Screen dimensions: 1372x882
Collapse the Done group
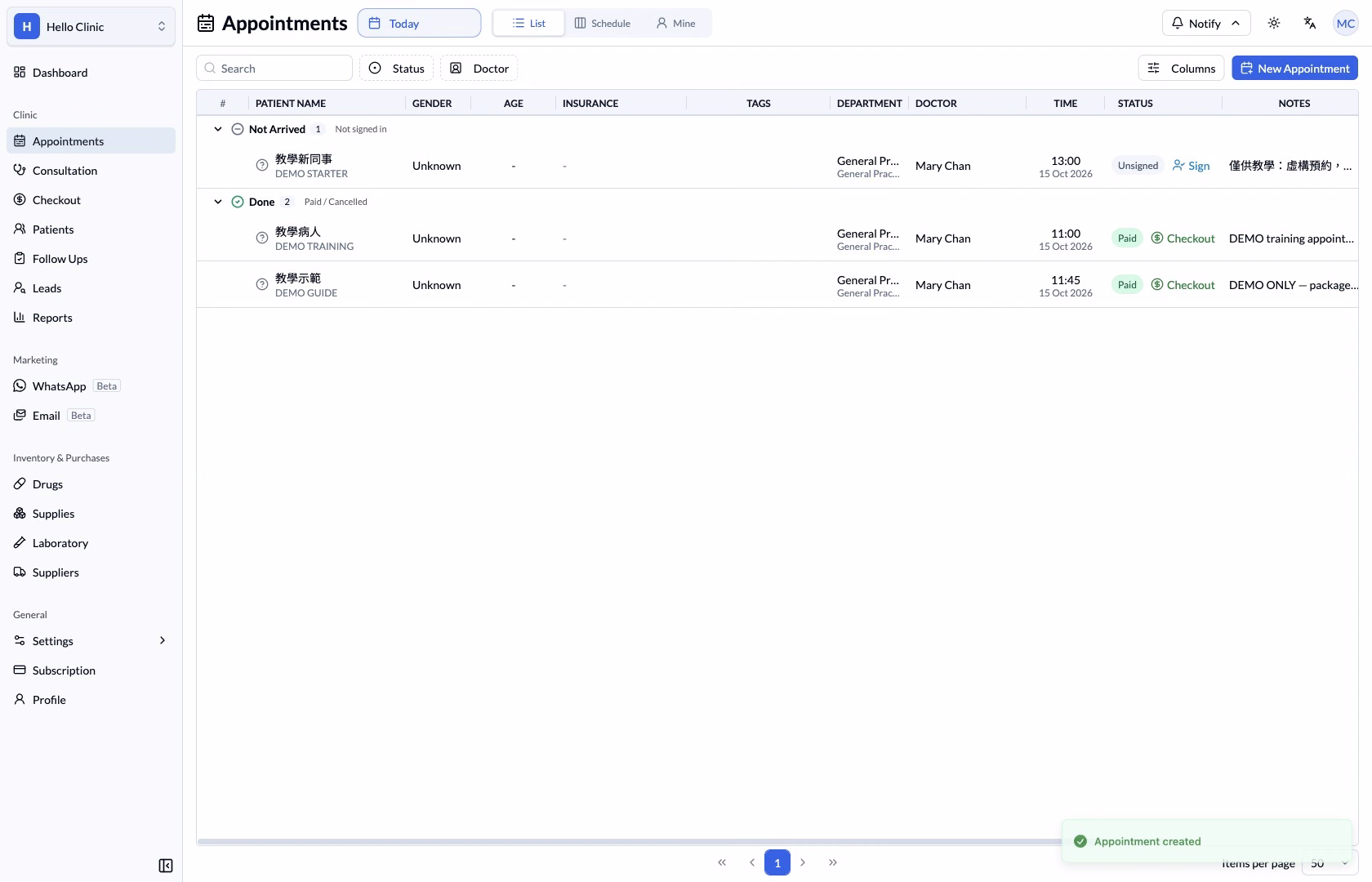pos(218,202)
